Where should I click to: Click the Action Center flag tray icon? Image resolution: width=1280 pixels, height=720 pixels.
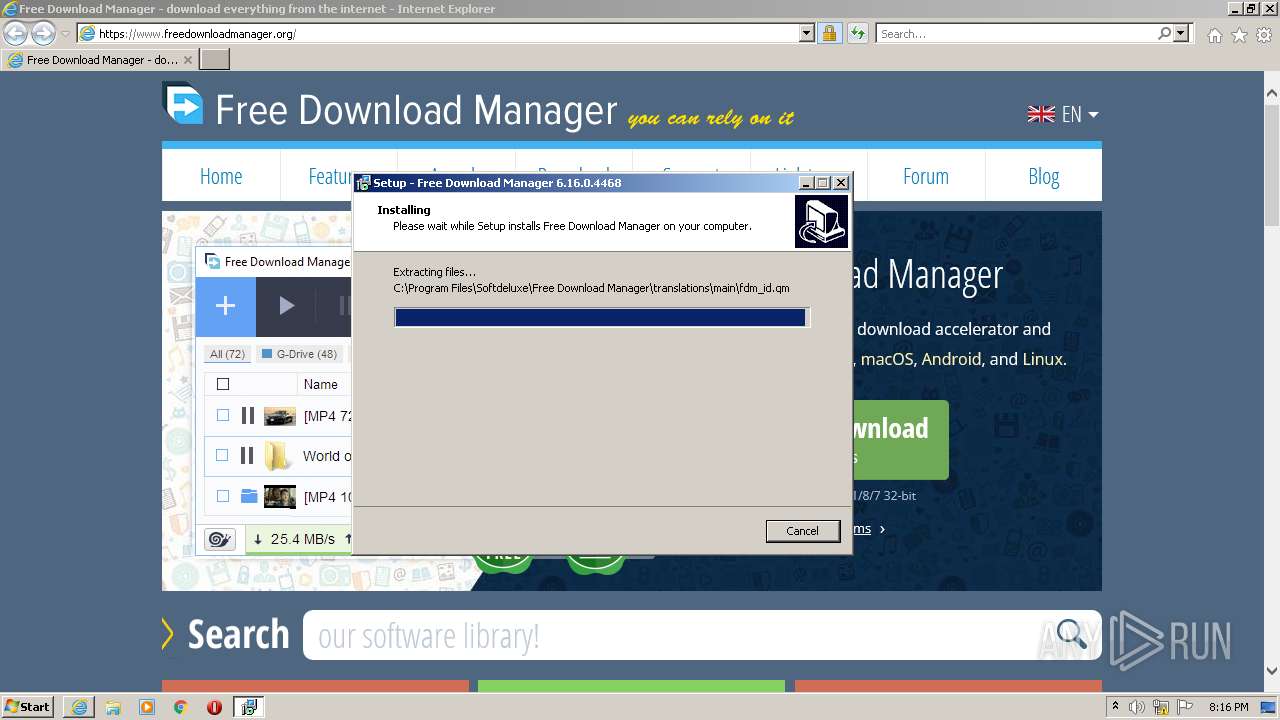click(x=1185, y=707)
